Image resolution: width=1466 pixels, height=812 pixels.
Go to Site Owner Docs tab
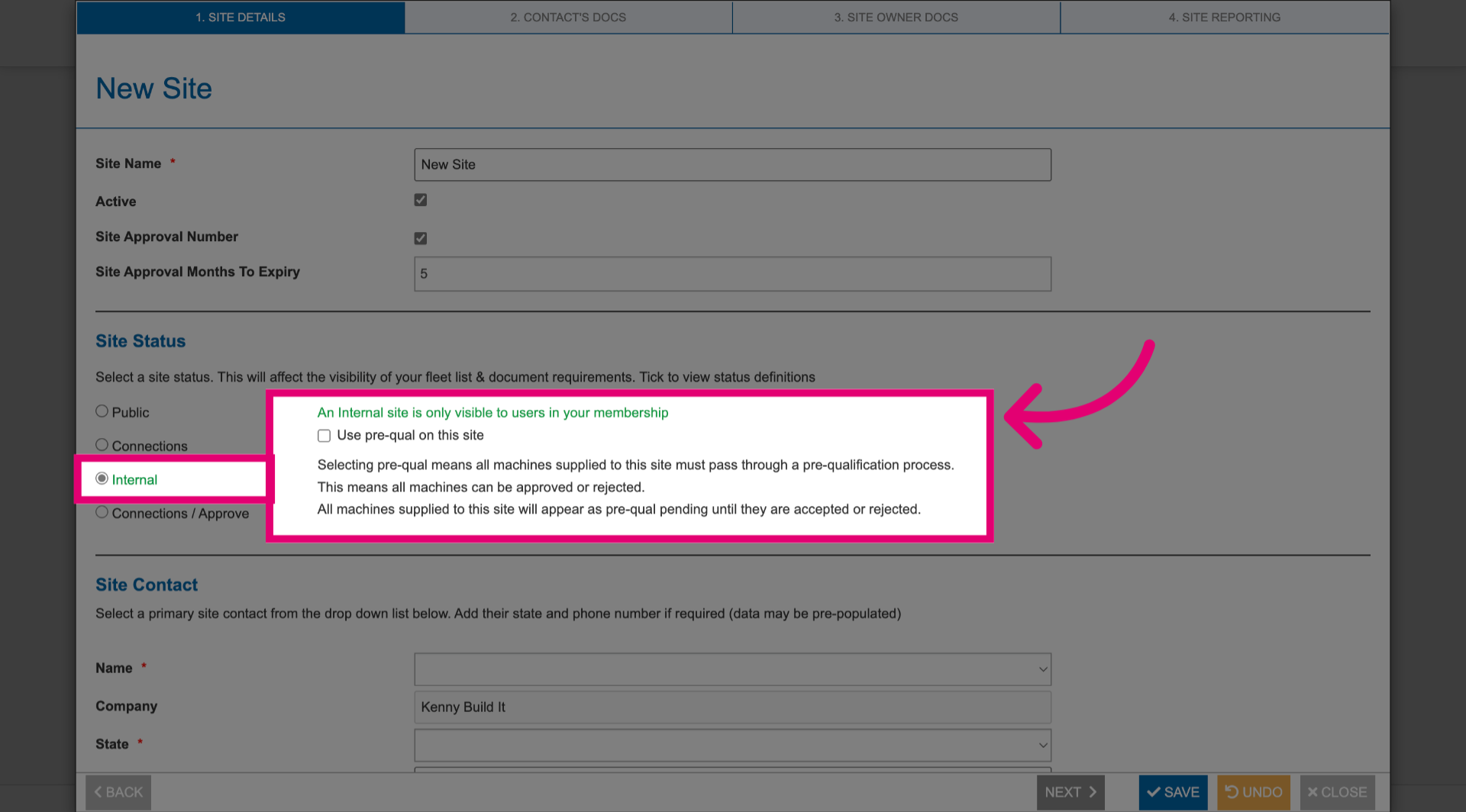tap(896, 17)
